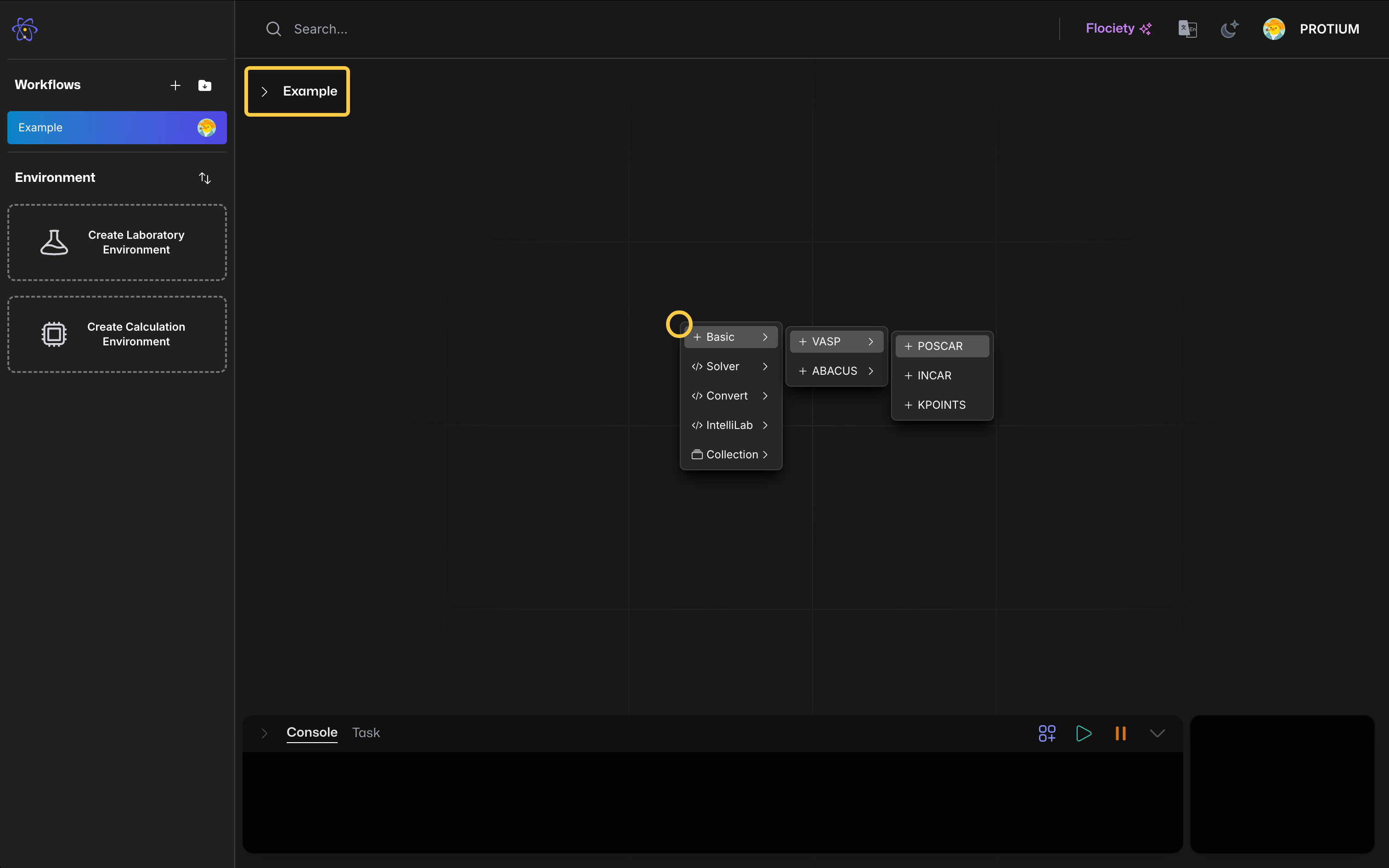Click Create Calculation Environment
This screenshot has height=868, width=1389.
pyautogui.click(x=117, y=334)
